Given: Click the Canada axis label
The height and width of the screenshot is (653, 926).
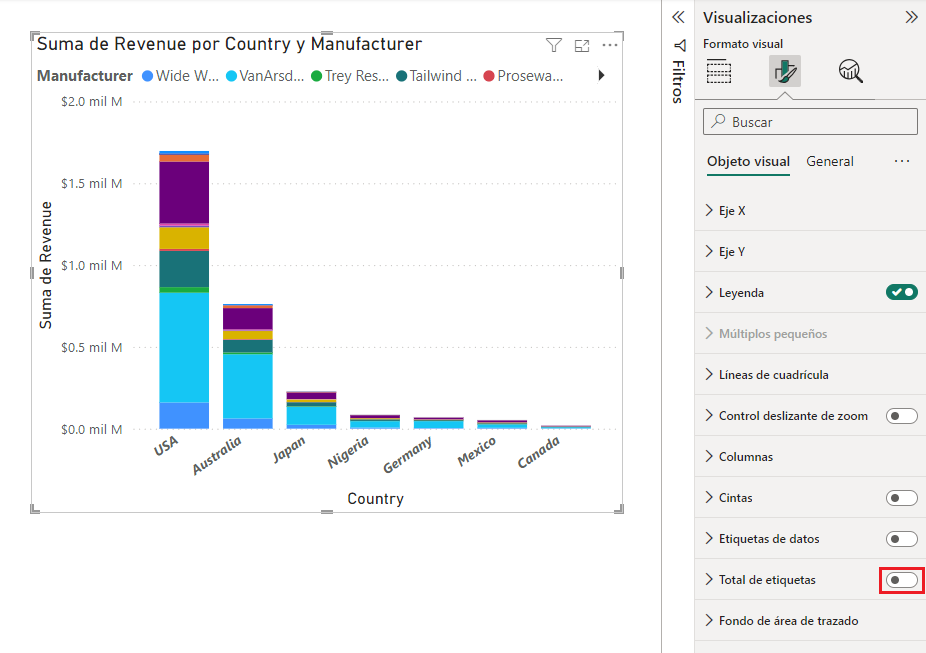Looking at the screenshot, I should 539,453.
